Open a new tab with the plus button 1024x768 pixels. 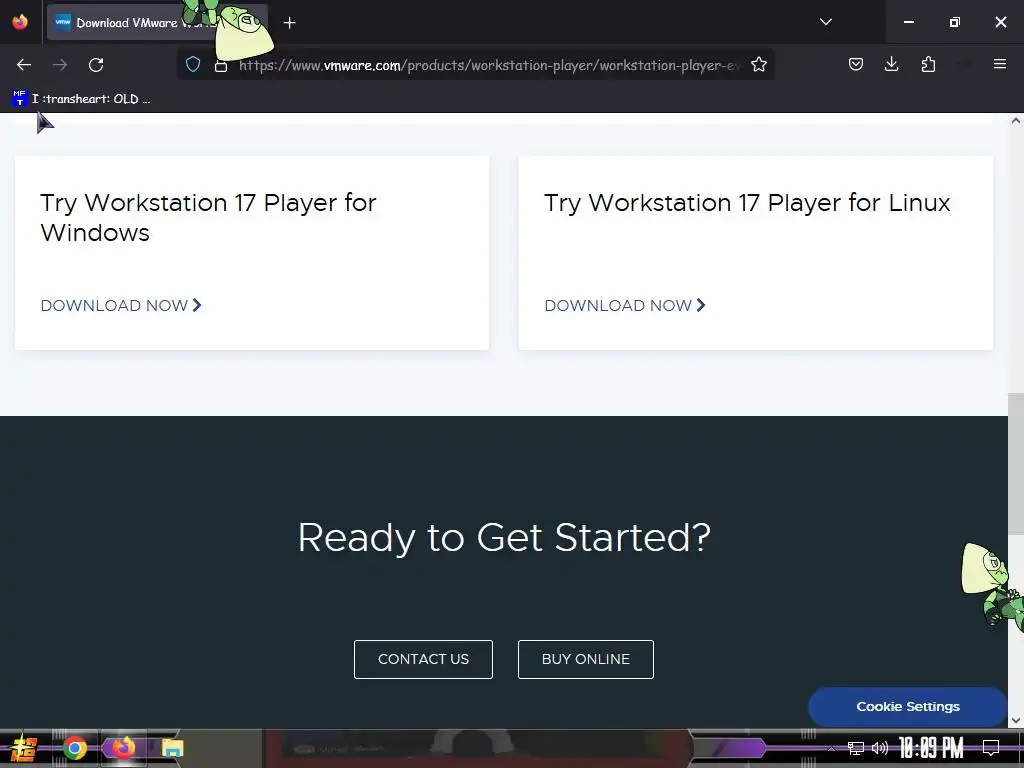point(289,23)
